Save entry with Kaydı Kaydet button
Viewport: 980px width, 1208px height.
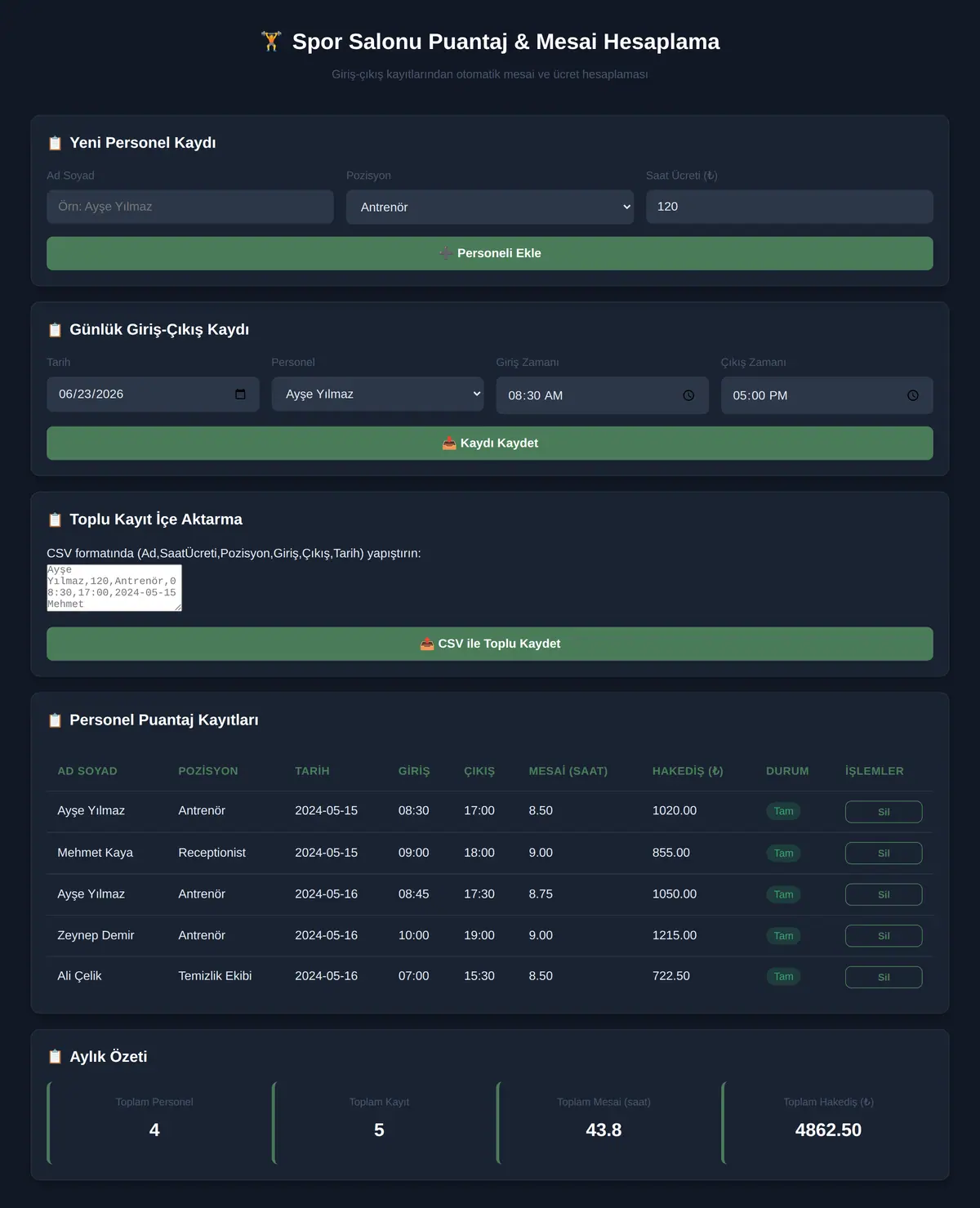point(490,443)
